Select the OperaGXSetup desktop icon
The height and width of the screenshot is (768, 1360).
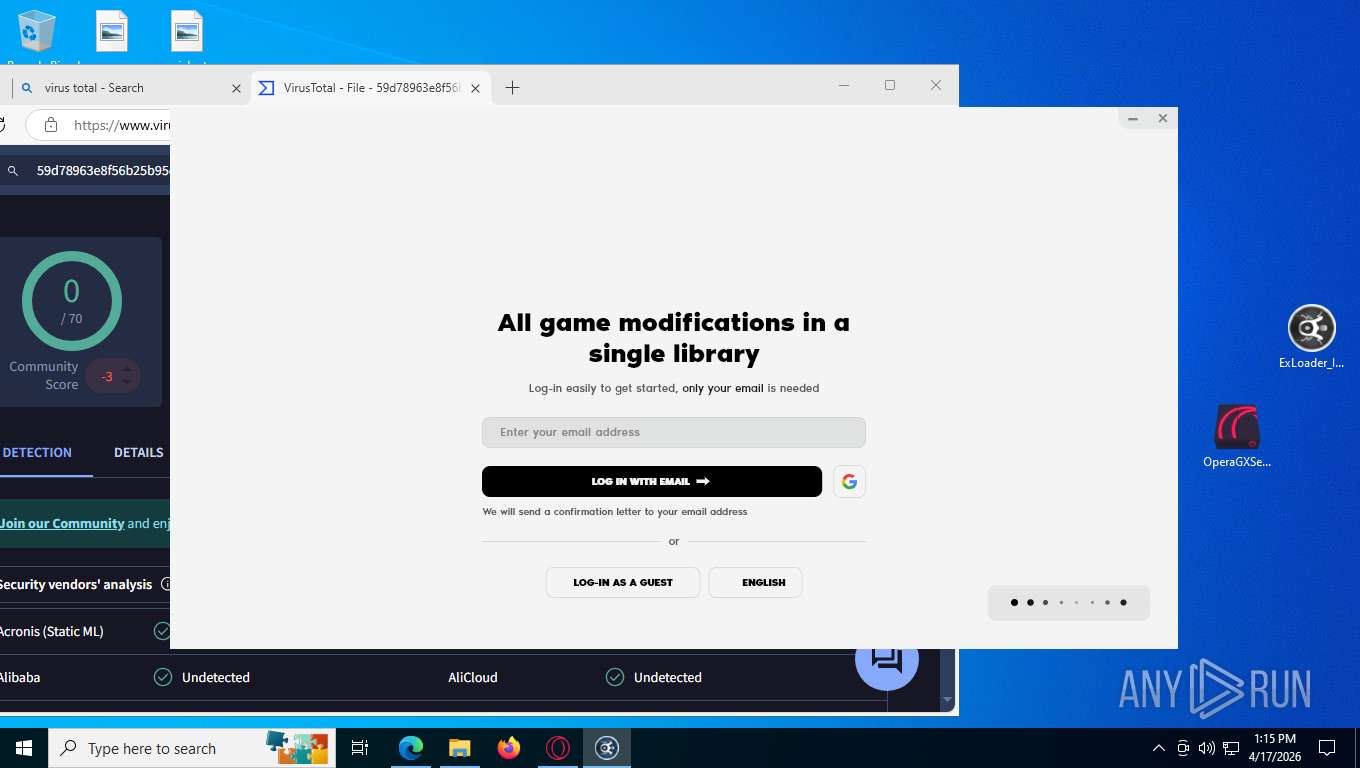coord(1237,437)
